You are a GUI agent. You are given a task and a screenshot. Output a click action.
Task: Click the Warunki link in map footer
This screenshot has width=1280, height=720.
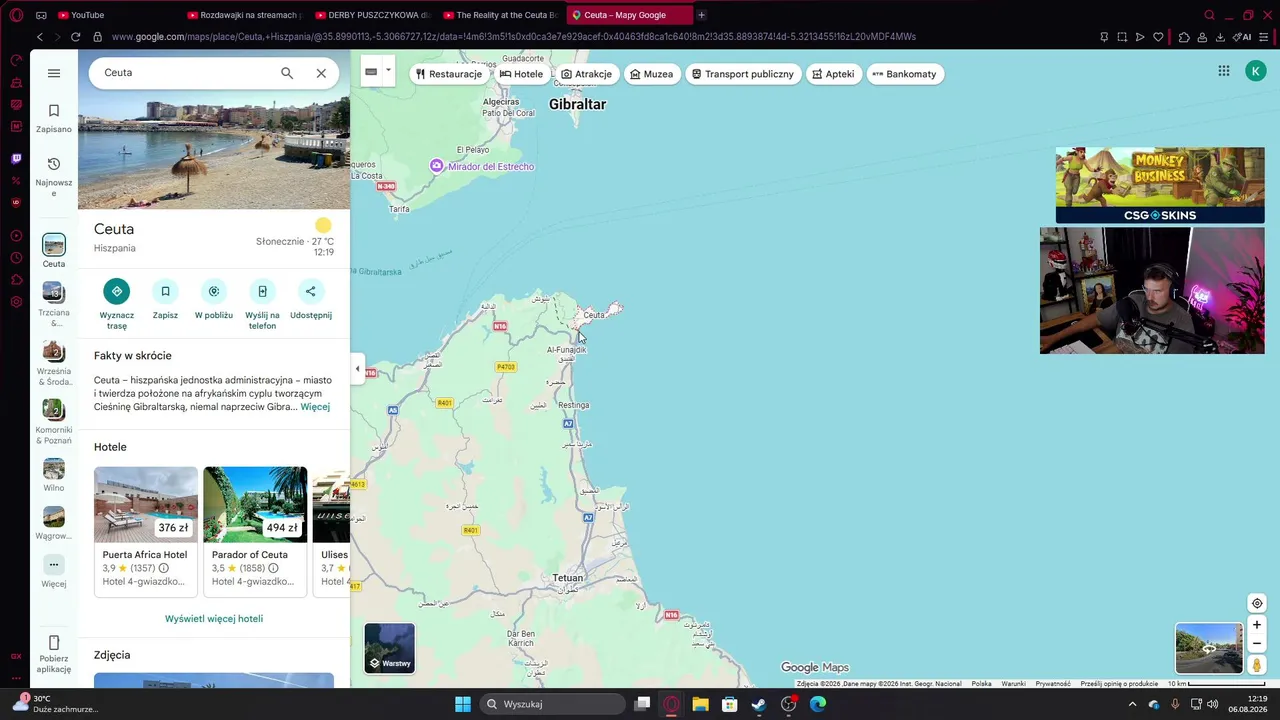[1013, 684]
